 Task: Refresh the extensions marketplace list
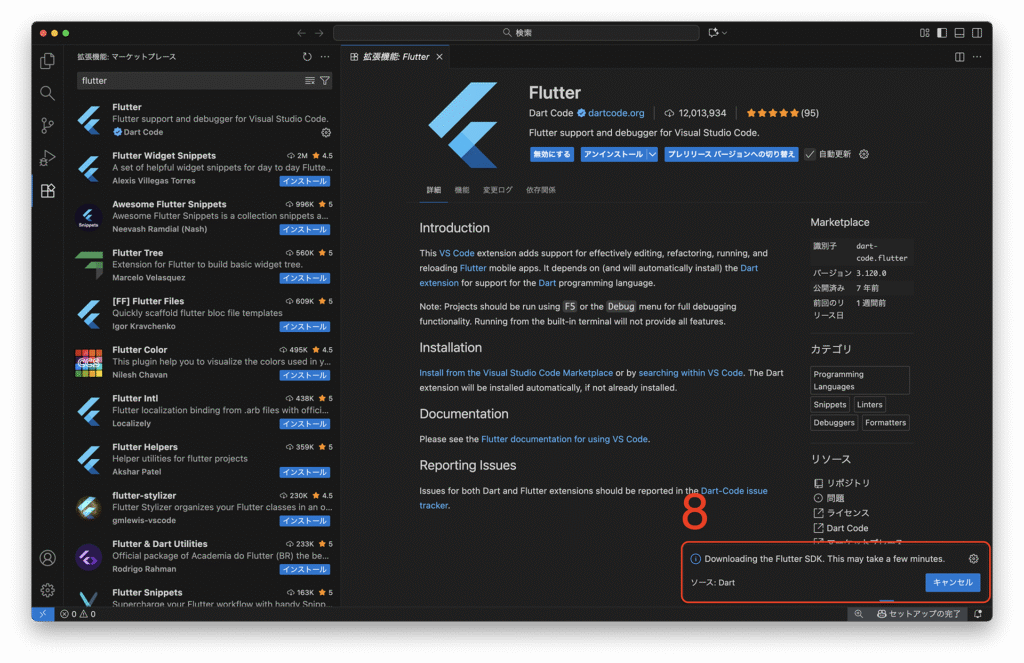coord(307,57)
